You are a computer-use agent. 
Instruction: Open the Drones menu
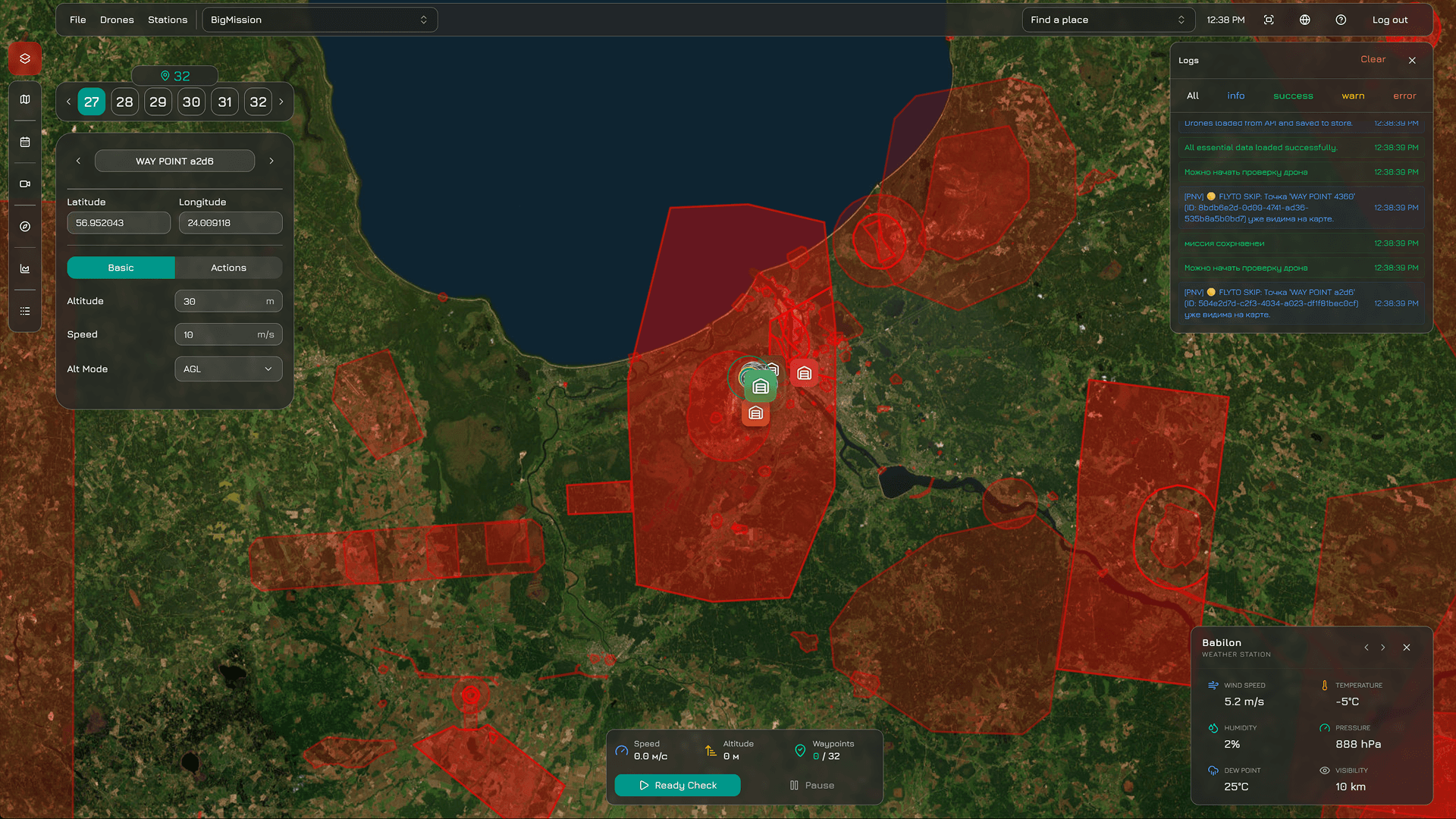[x=117, y=20]
